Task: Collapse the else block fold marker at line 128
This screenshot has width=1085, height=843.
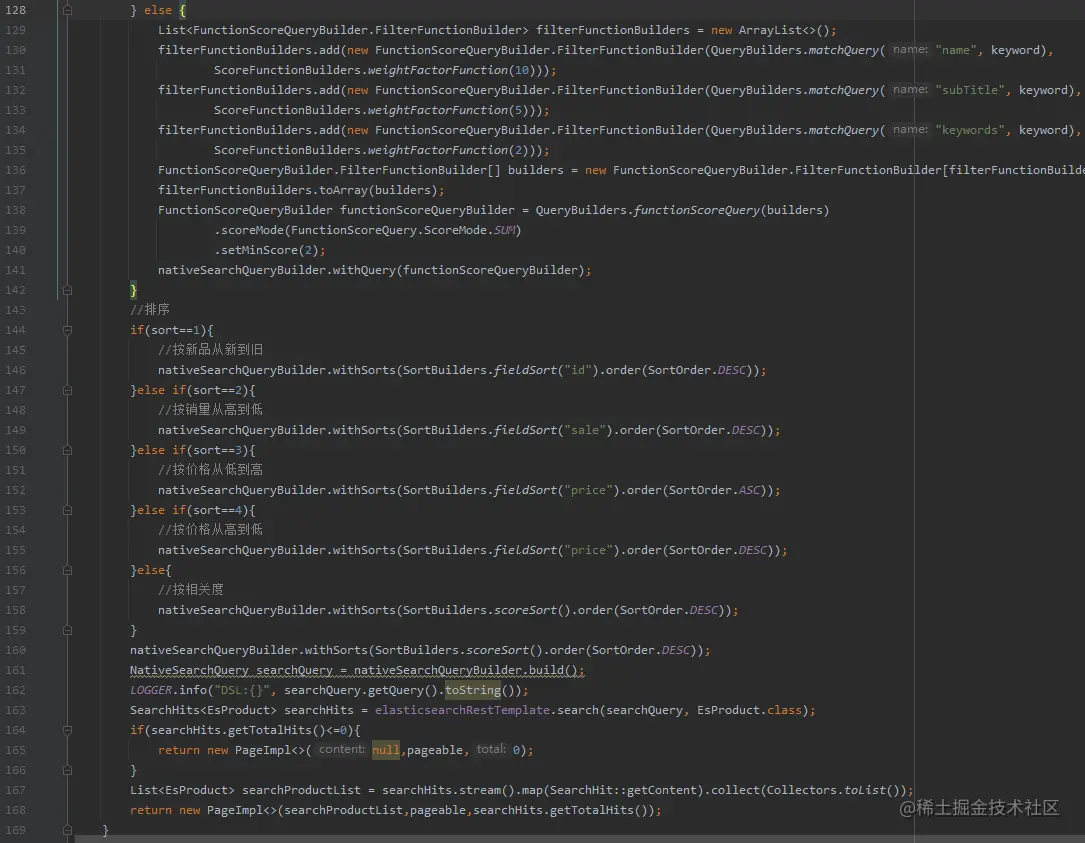Action: click(x=67, y=10)
